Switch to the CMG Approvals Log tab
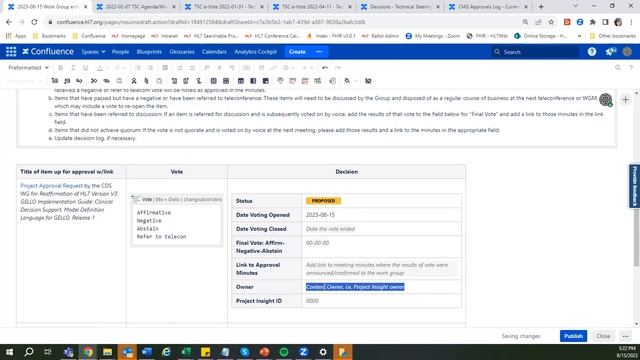The height and width of the screenshot is (360, 640). pyautogui.click(x=489, y=7)
